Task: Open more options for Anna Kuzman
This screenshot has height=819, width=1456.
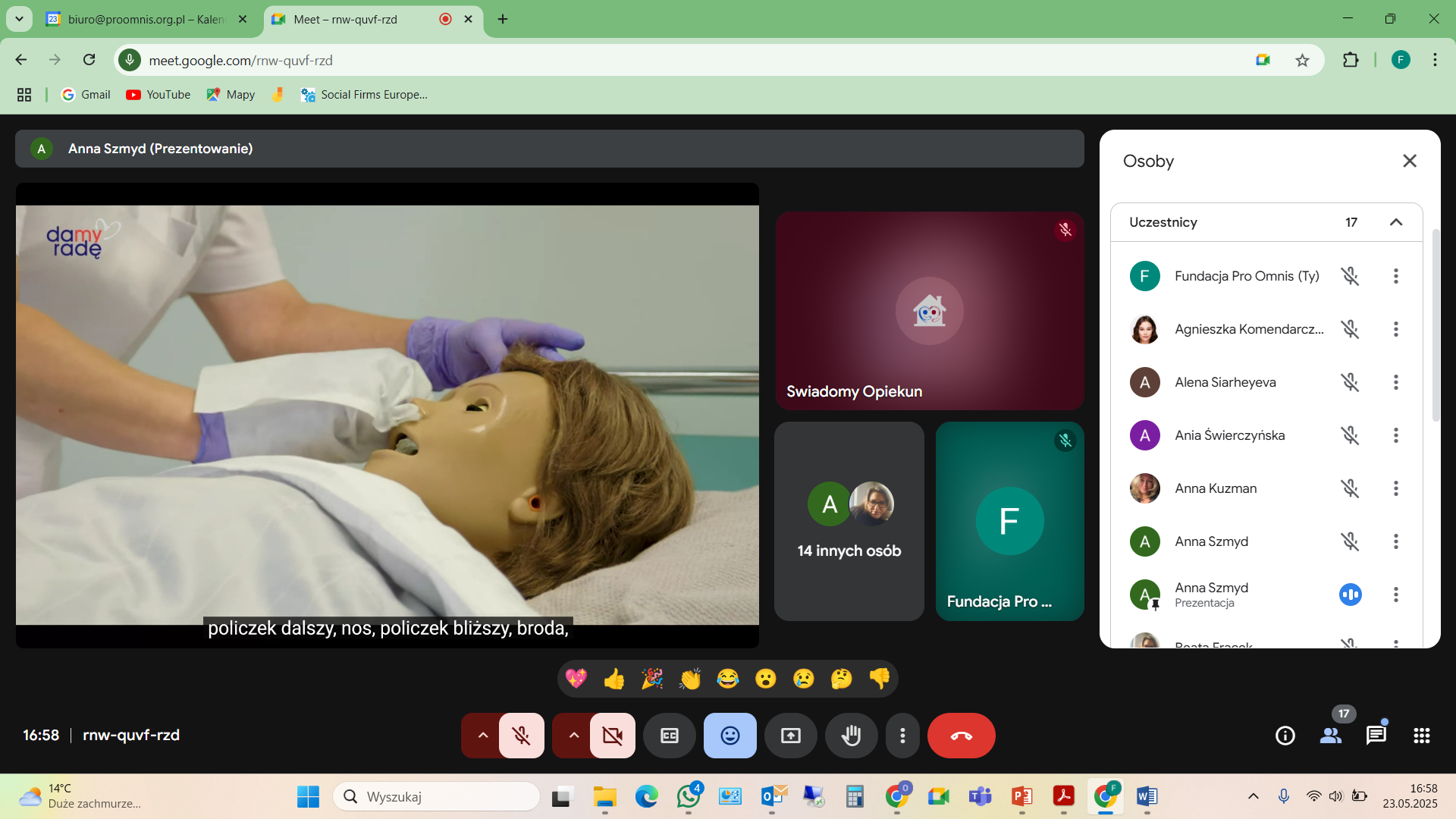Action: pyautogui.click(x=1395, y=488)
